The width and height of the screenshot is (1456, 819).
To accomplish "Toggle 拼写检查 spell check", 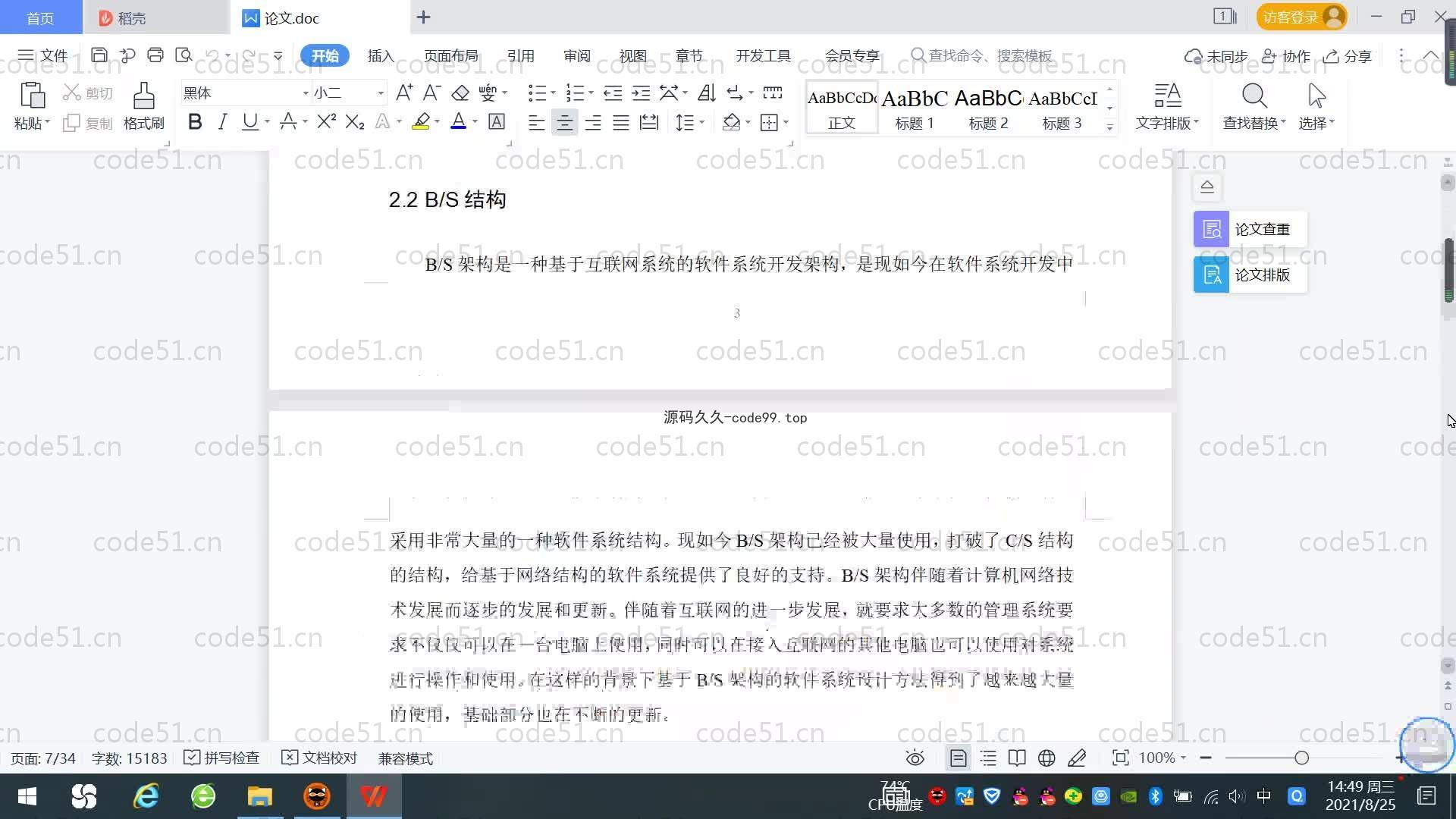I will point(221,758).
